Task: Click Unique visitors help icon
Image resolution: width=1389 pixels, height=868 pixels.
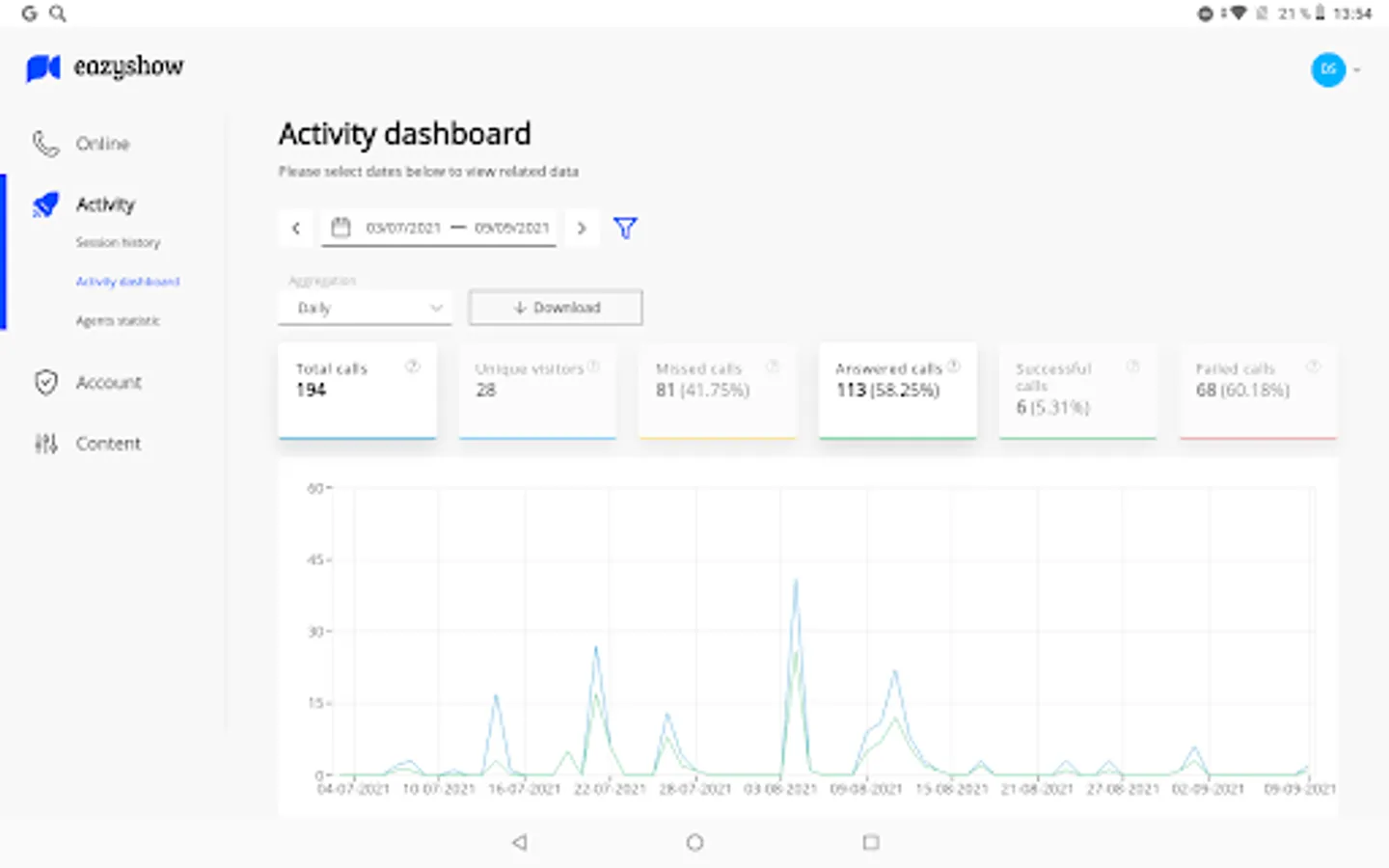Action: coord(593,366)
